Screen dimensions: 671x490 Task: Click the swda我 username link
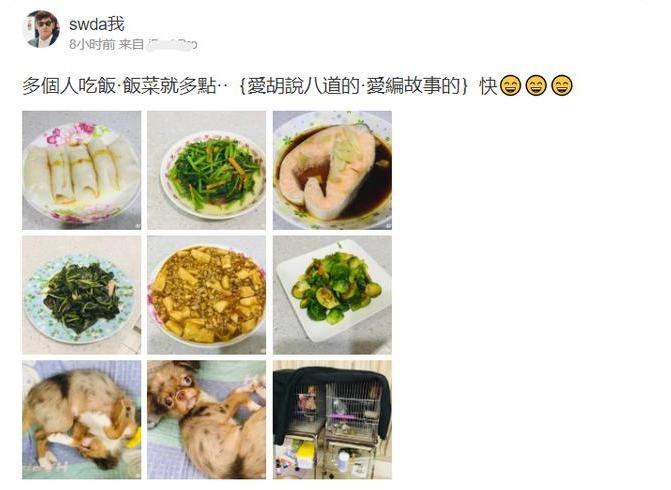[97, 24]
